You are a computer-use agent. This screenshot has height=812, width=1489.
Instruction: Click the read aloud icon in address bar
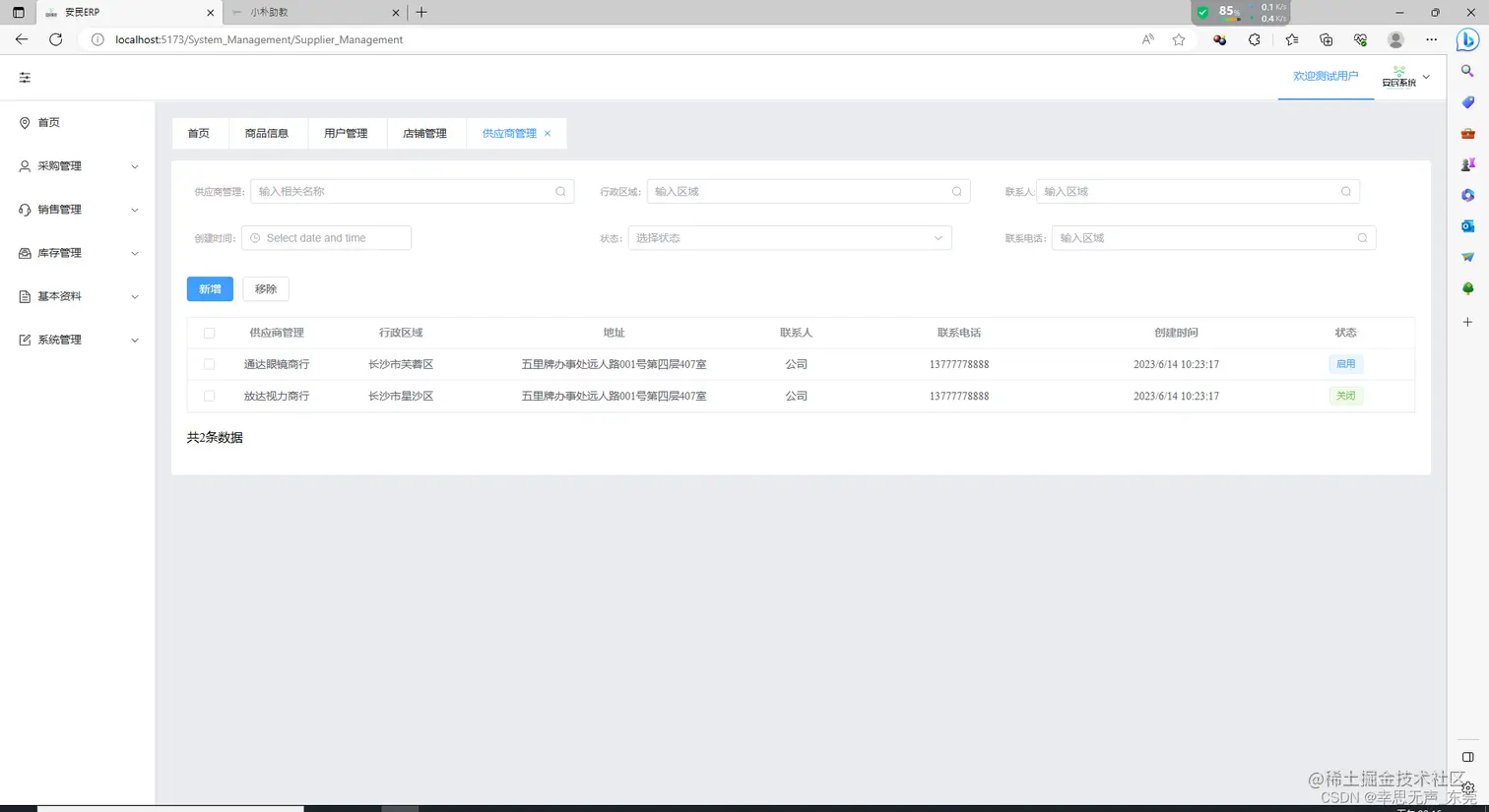[1148, 39]
